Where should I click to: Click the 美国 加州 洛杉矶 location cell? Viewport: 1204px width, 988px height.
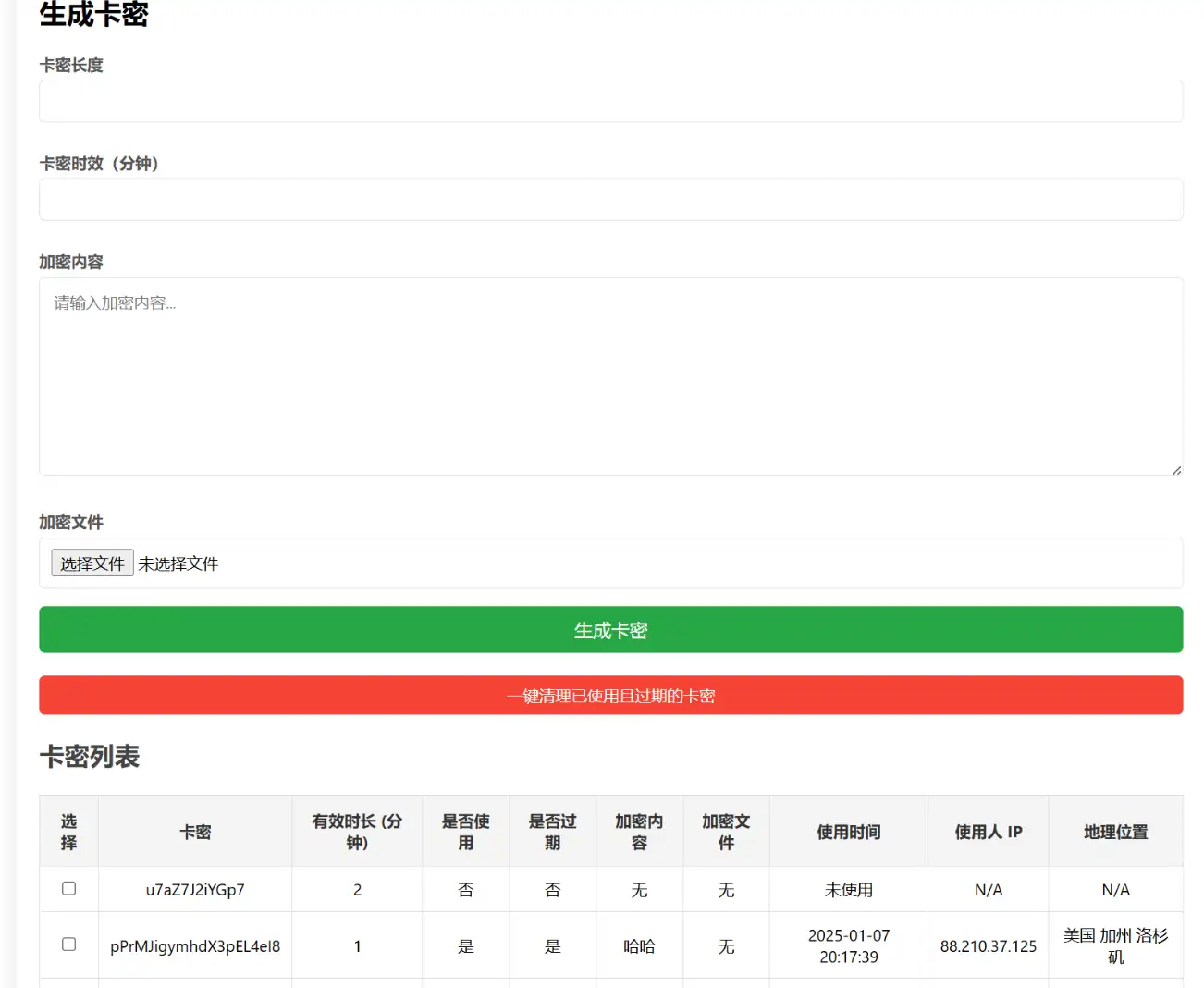1115,945
